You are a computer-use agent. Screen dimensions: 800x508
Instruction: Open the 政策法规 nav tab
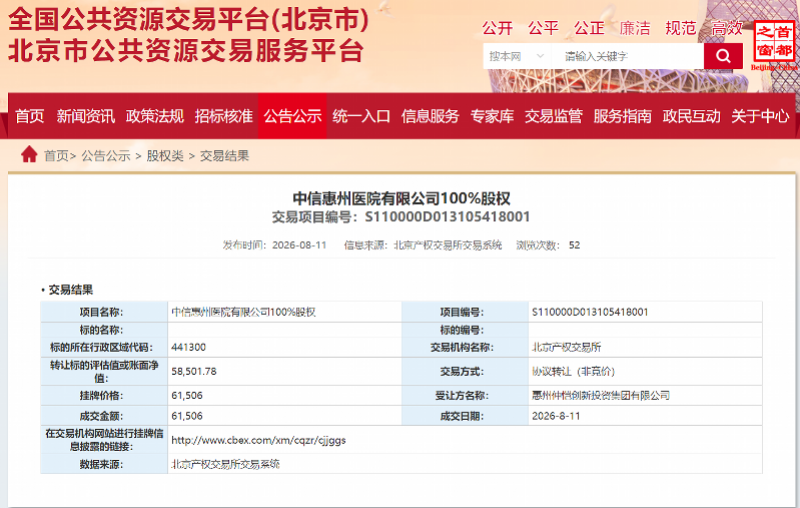tap(155, 116)
